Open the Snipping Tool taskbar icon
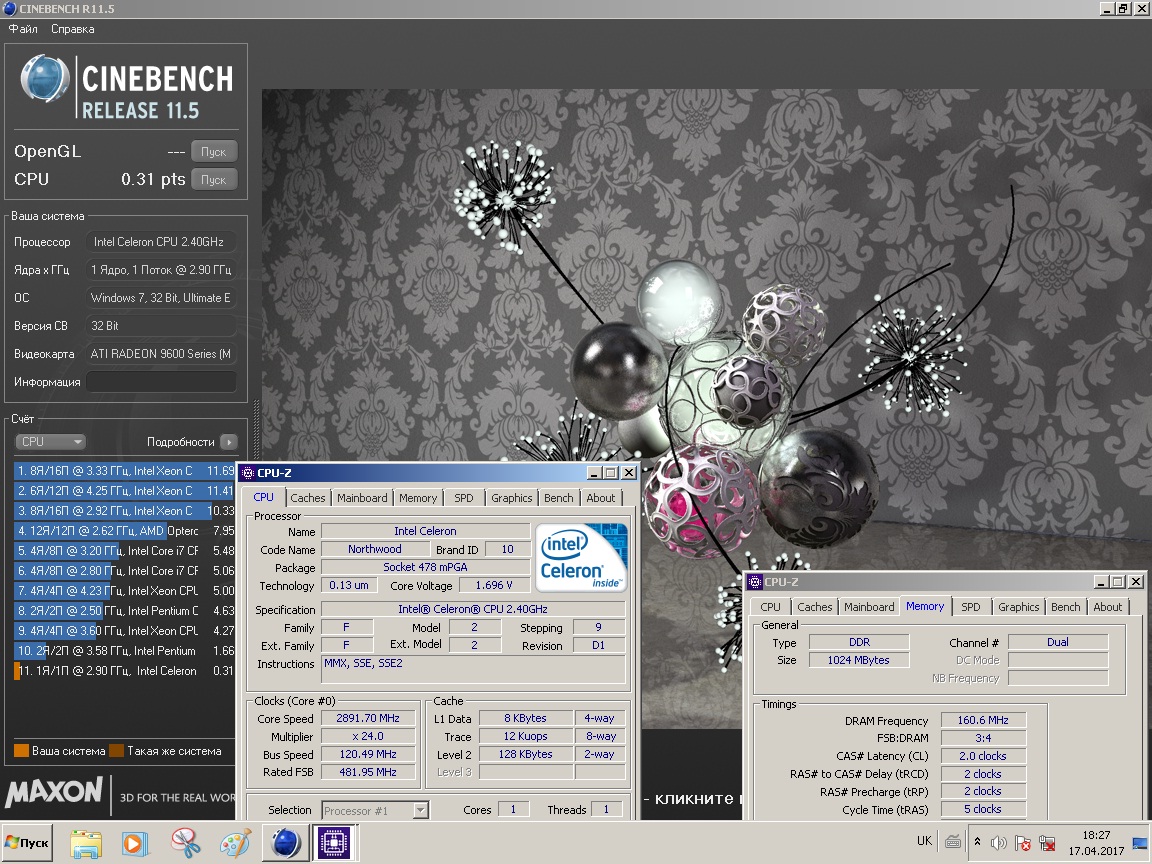Screen dimensions: 1152x864 click(x=185, y=843)
